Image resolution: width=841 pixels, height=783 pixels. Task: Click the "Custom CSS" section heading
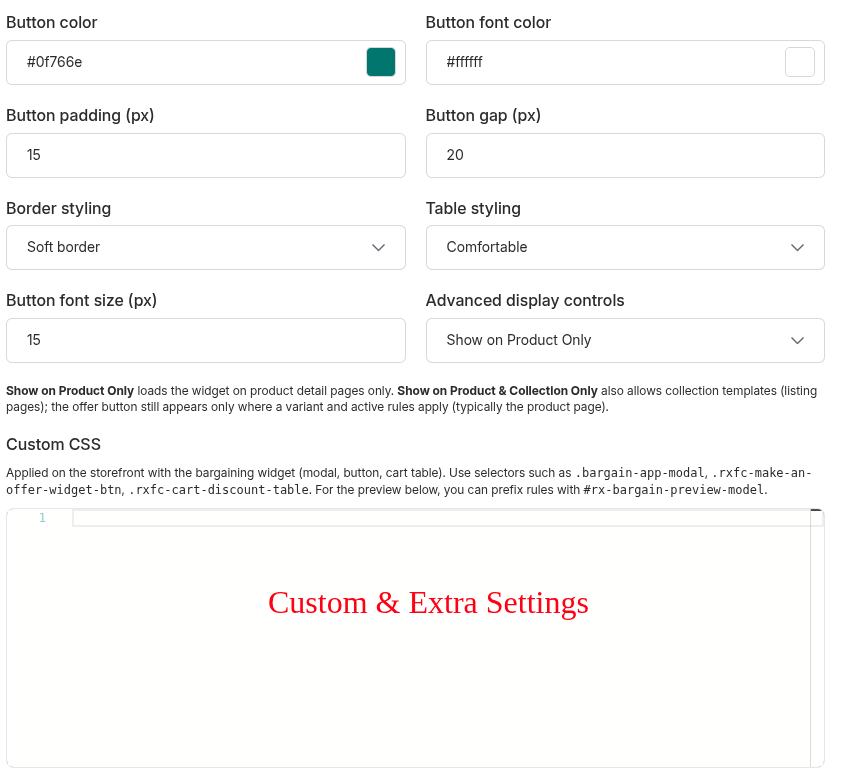(54, 445)
